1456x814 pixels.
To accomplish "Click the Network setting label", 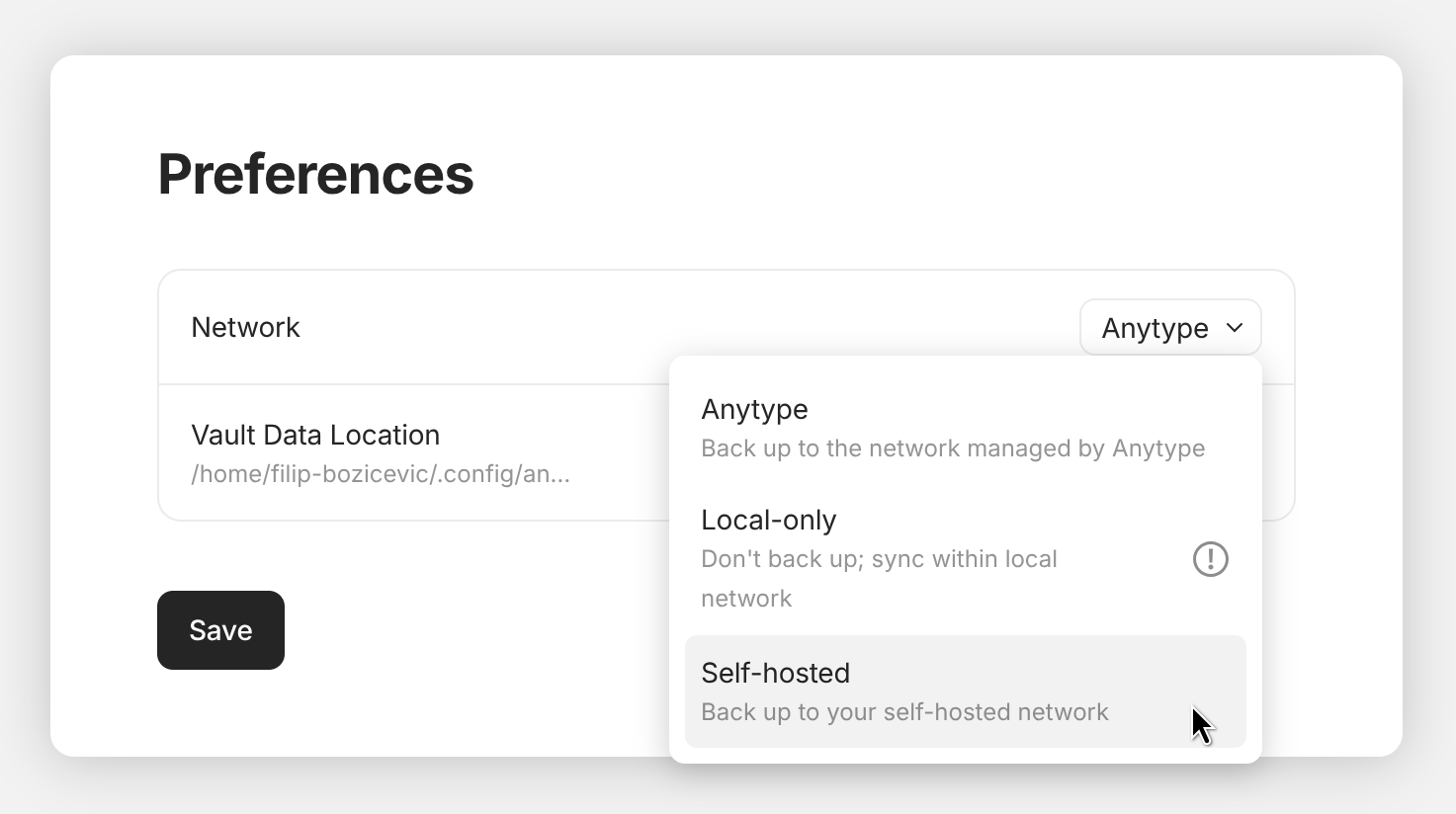I will pos(245,327).
